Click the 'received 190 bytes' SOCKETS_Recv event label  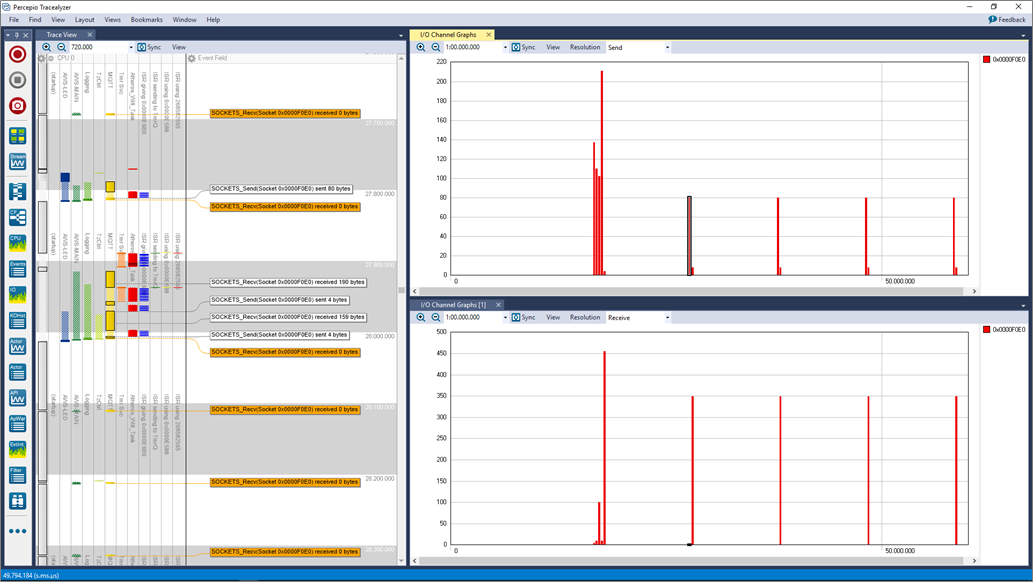tap(288, 282)
